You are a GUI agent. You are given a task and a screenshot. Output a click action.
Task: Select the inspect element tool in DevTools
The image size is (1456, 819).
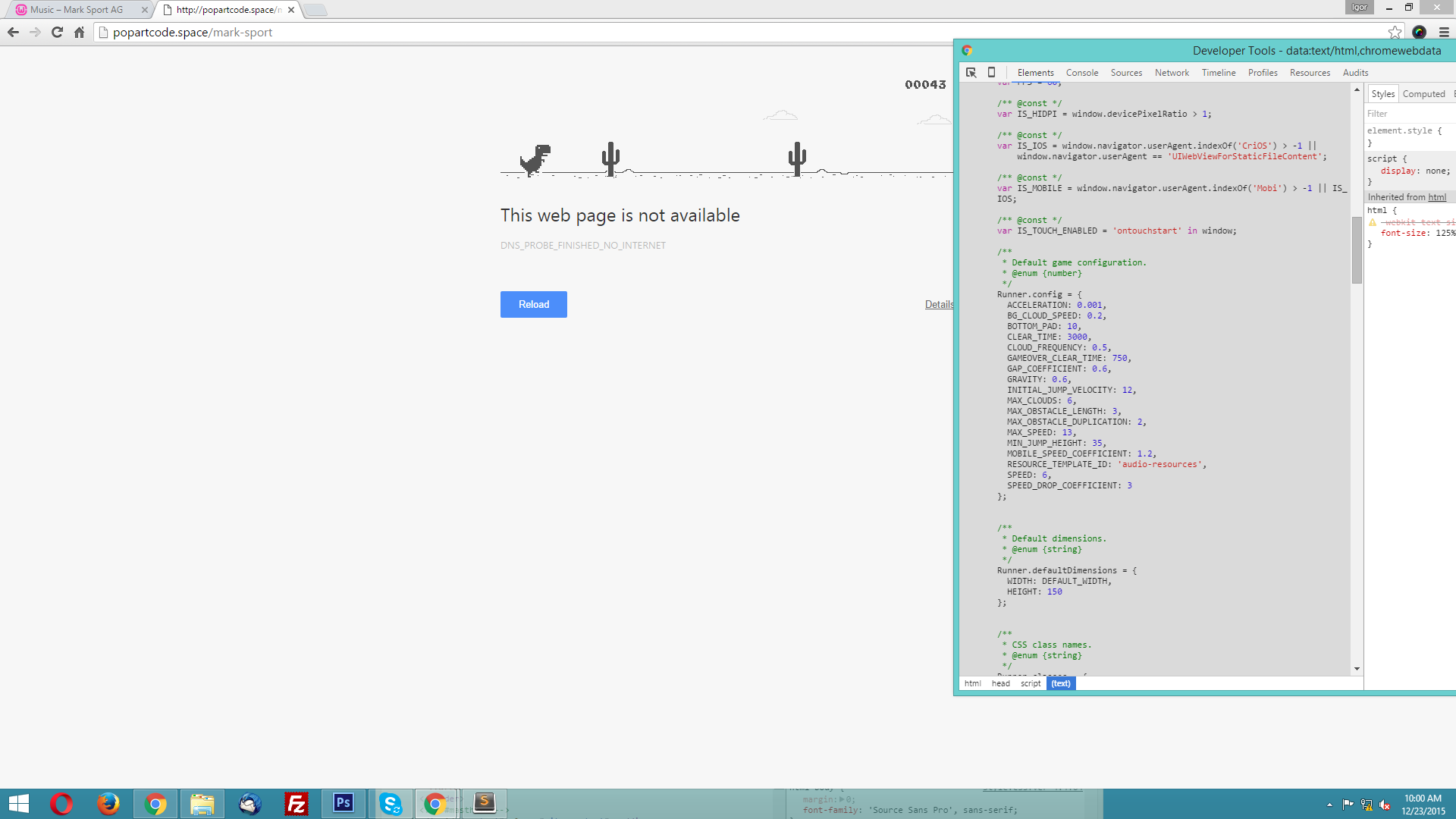click(x=971, y=73)
